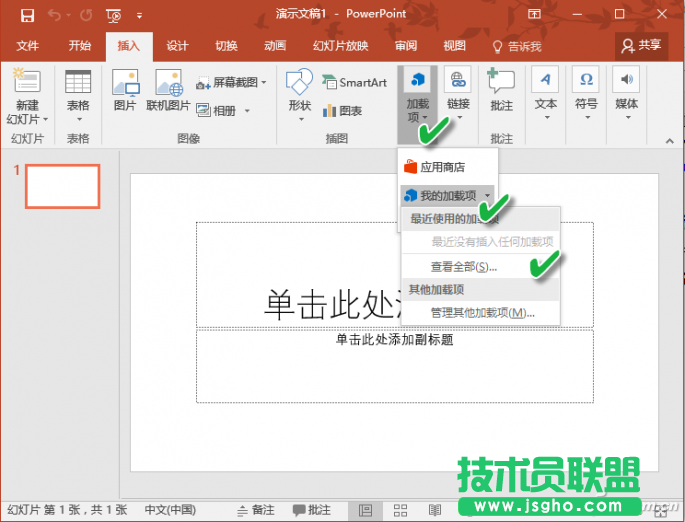Click slide count status text
The height and width of the screenshot is (522, 685).
[x=67, y=510]
